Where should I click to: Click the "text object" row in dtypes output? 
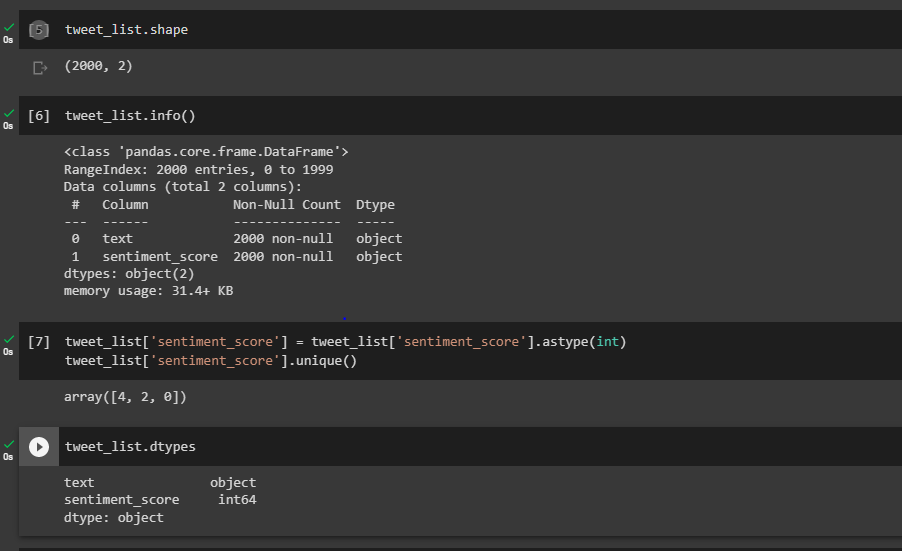(x=160, y=483)
